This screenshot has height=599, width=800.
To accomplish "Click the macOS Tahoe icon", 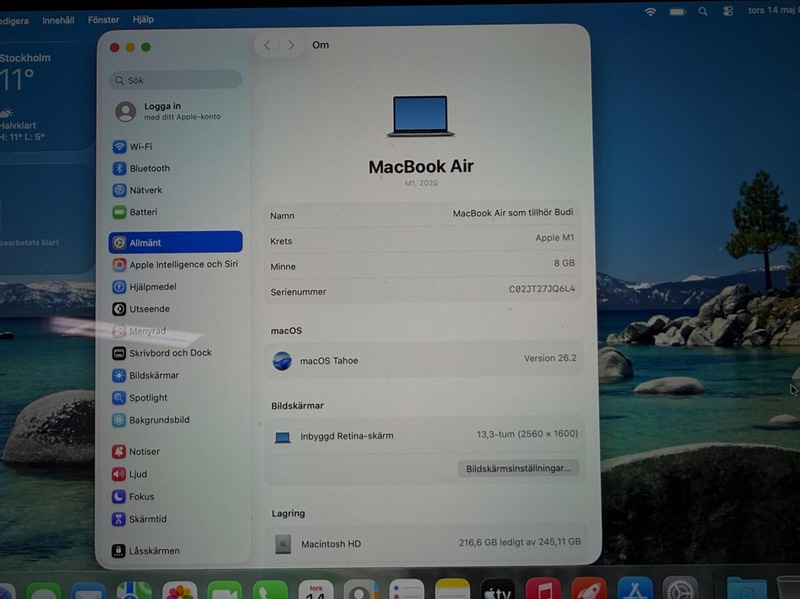I will (x=282, y=361).
